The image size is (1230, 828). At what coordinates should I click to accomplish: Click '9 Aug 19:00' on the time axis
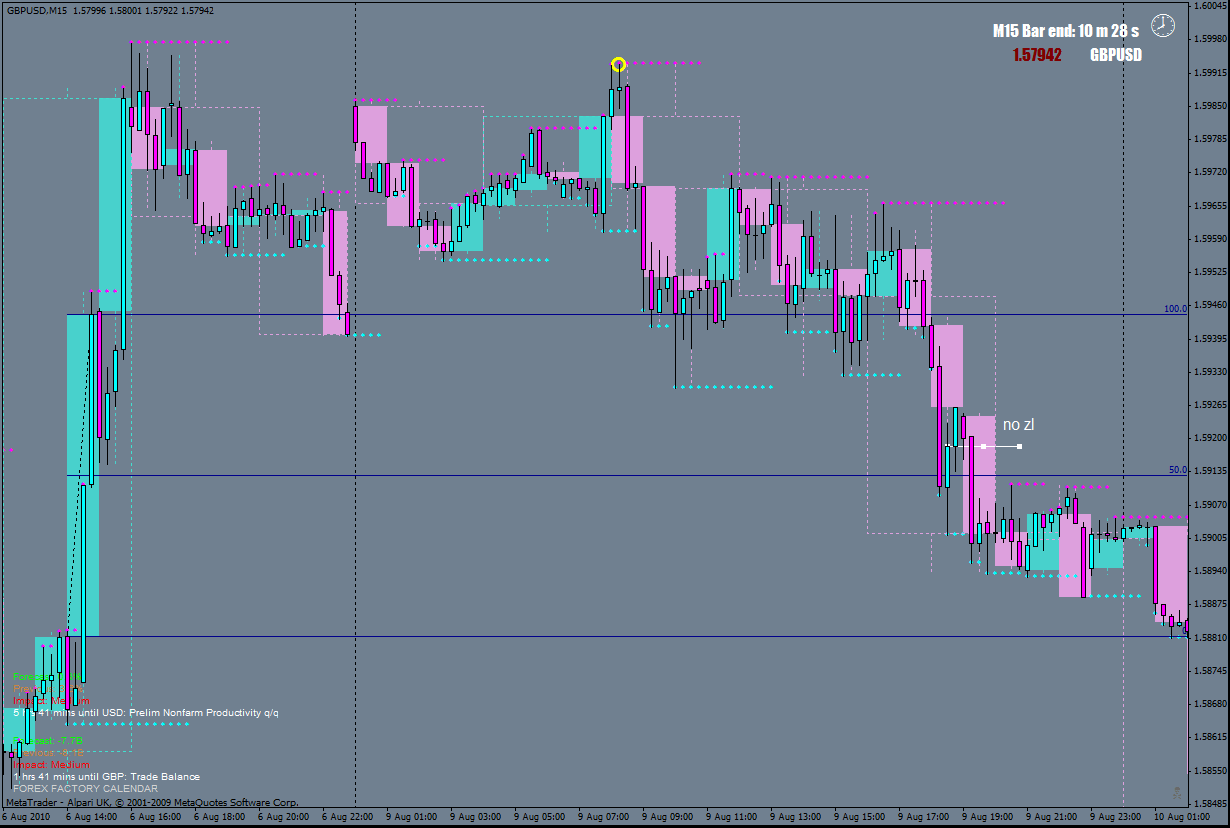(987, 816)
